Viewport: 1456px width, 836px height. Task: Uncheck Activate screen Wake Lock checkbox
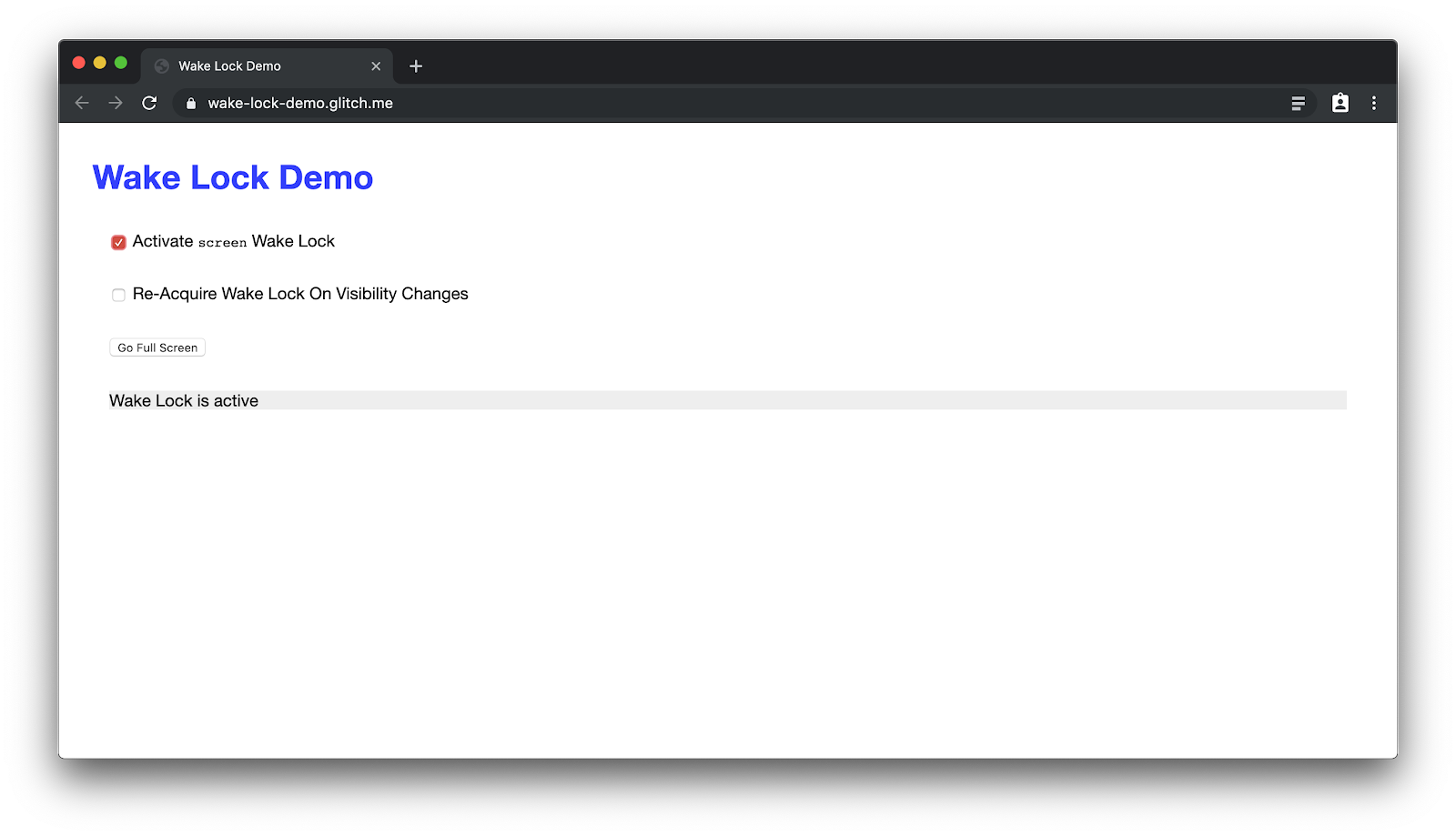click(118, 242)
